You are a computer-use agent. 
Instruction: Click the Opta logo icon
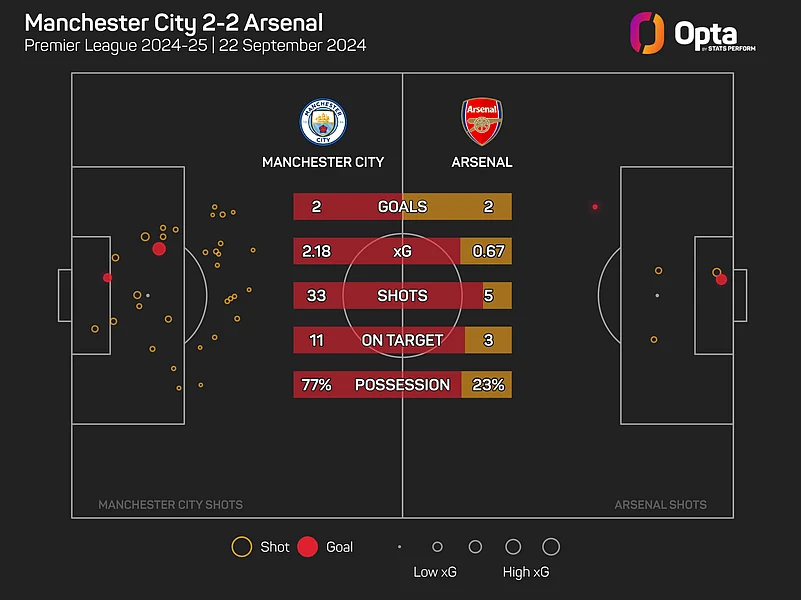[x=647, y=33]
